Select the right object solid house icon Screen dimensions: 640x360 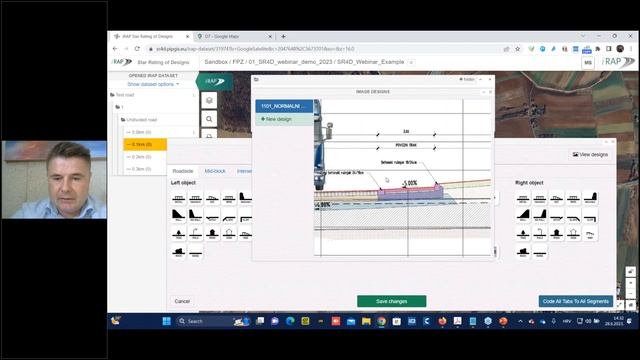[x=557, y=233]
